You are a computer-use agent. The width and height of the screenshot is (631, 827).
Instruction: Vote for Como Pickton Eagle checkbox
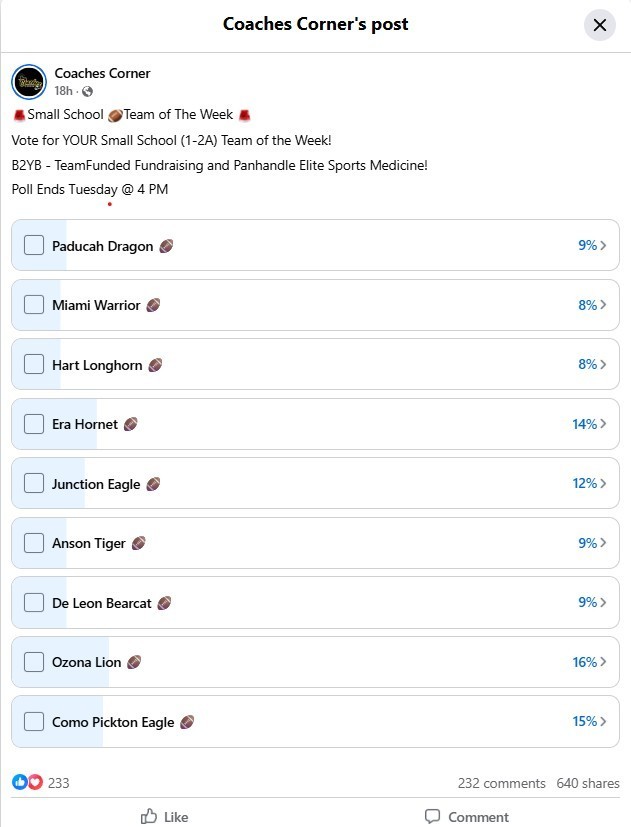(34, 721)
